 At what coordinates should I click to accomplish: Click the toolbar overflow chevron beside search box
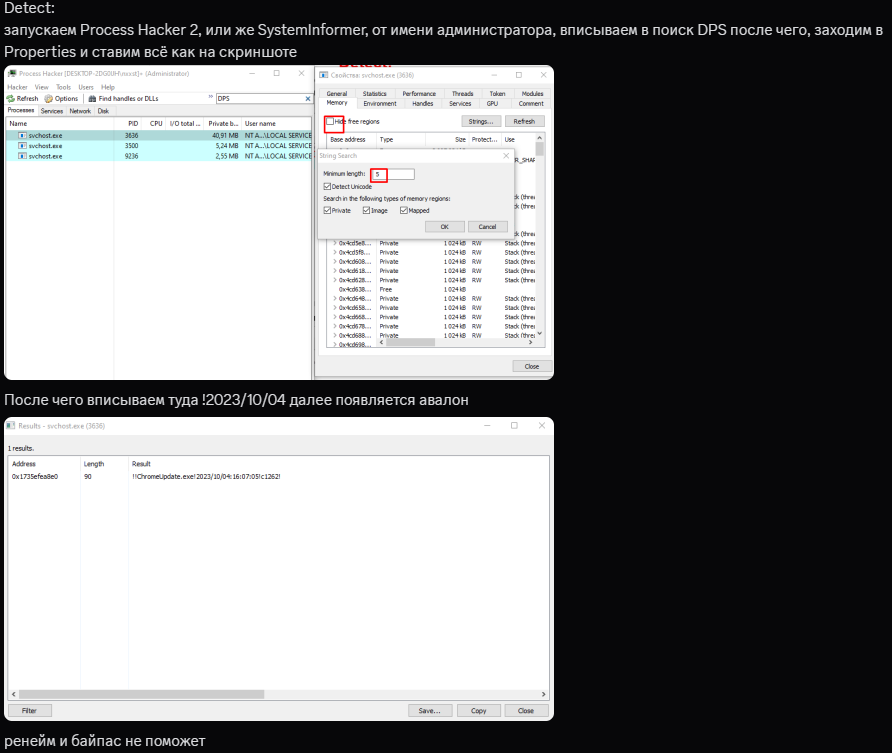tap(210, 98)
